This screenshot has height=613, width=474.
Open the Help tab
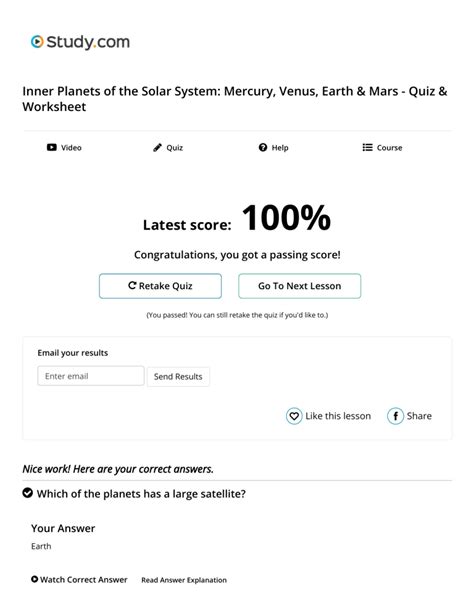click(x=273, y=147)
